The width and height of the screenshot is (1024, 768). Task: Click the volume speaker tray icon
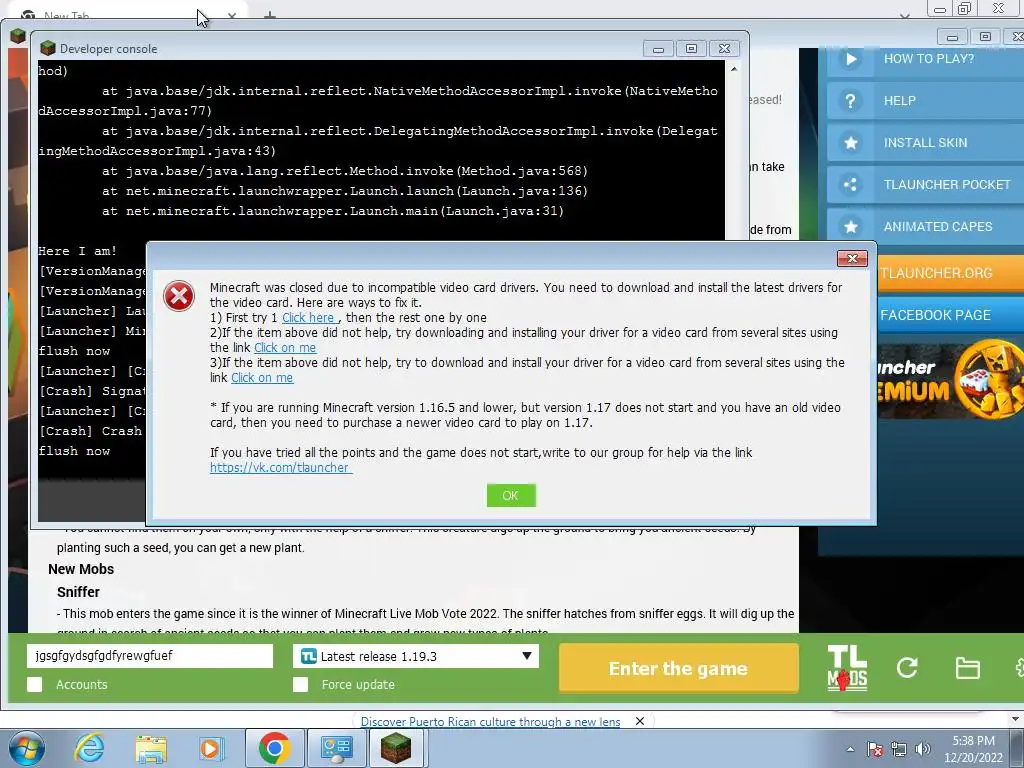click(x=923, y=749)
